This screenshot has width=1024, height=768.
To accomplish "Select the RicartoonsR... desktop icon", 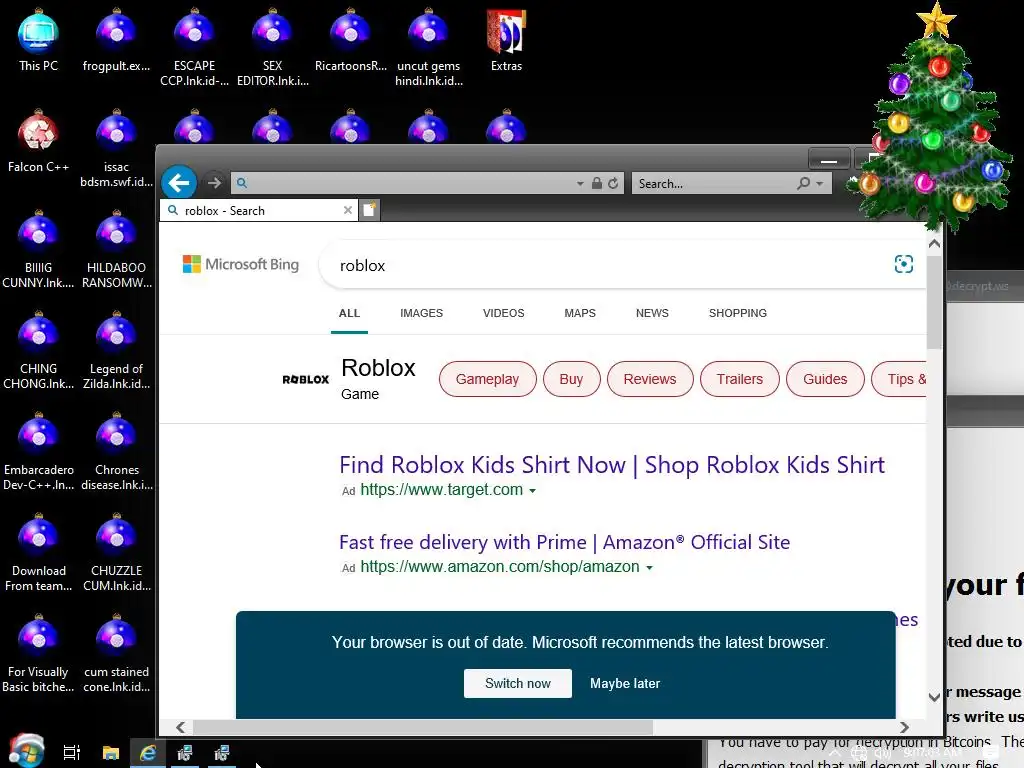I will click(x=351, y=40).
